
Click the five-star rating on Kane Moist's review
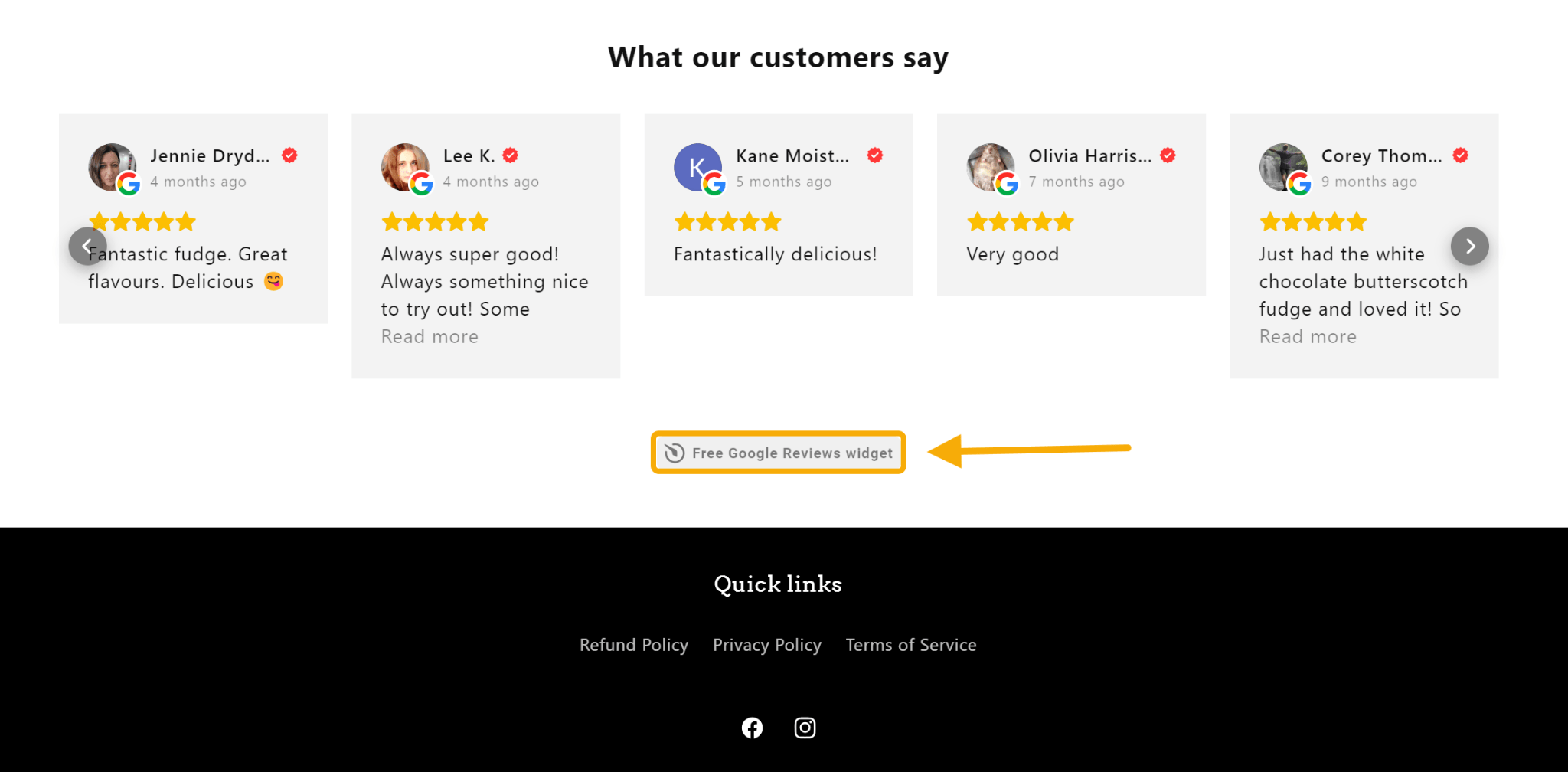[x=727, y=221]
